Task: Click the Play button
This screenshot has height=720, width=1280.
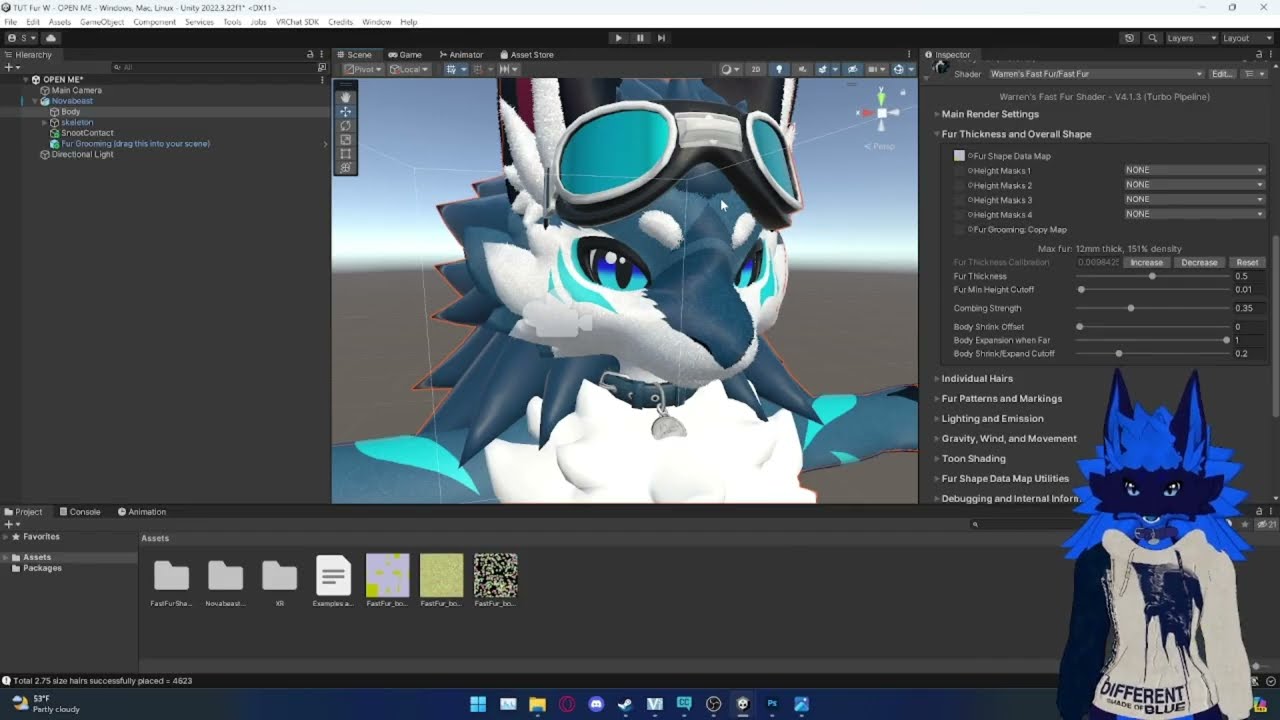Action: 618,38
